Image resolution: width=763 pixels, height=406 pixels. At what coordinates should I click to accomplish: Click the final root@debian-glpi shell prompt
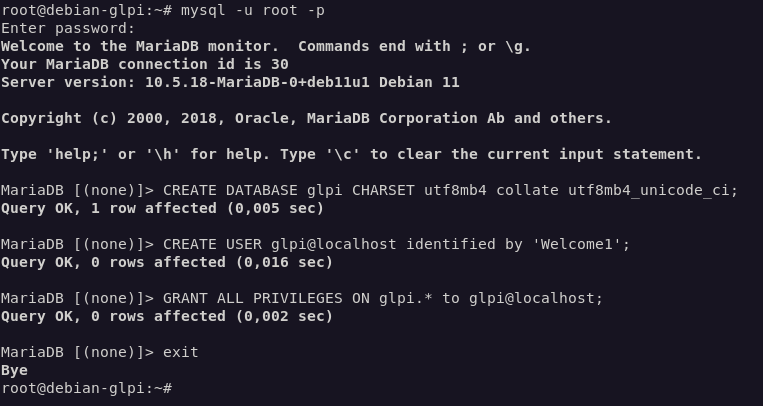tap(86, 388)
